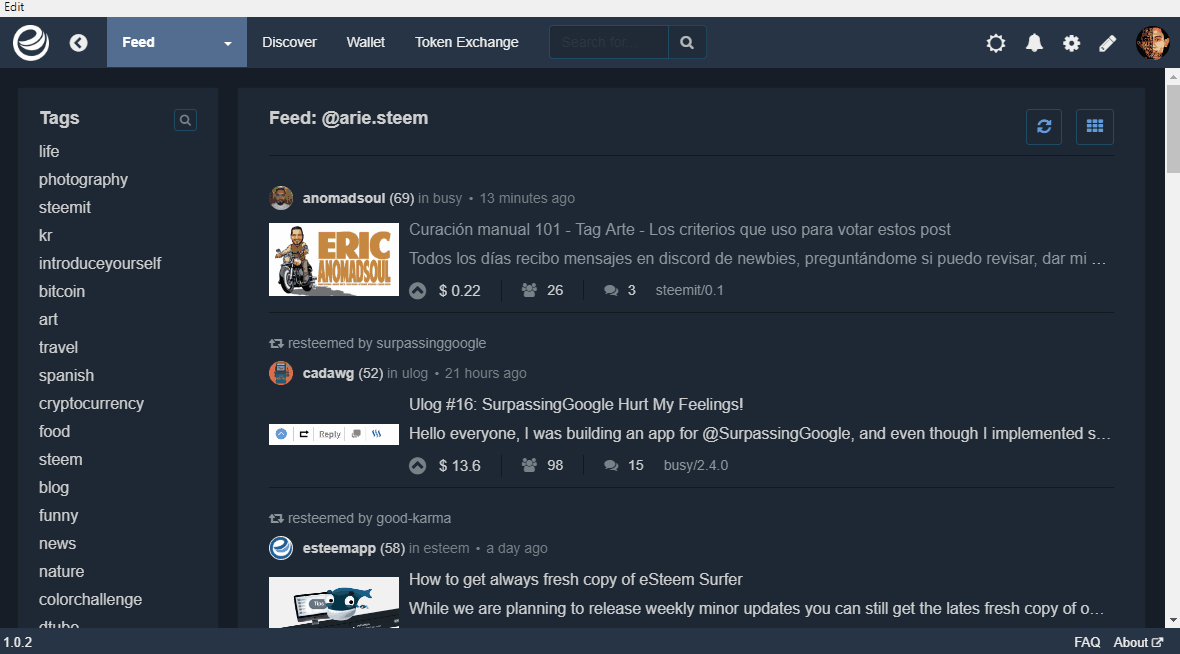Select the funny tag

[x=59, y=516]
